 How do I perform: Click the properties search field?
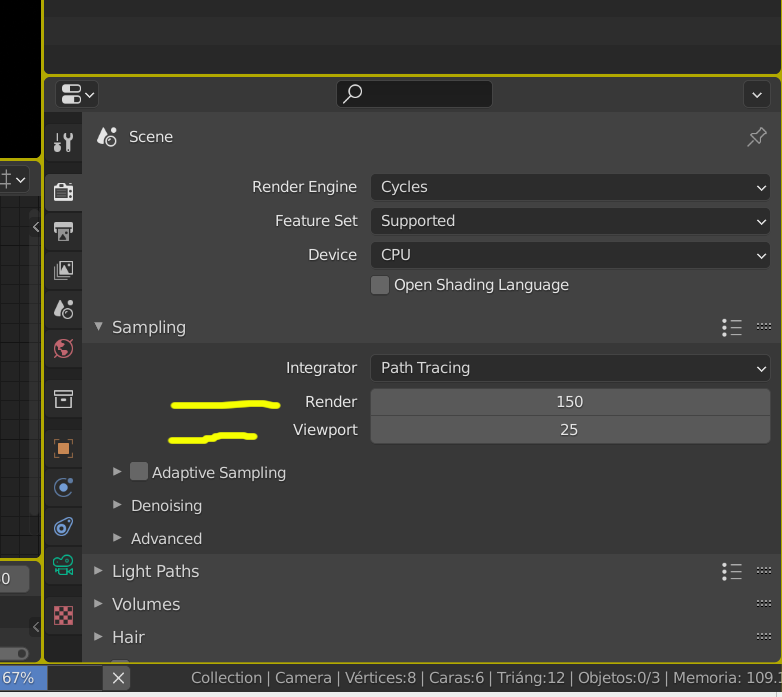pyautogui.click(x=414, y=94)
